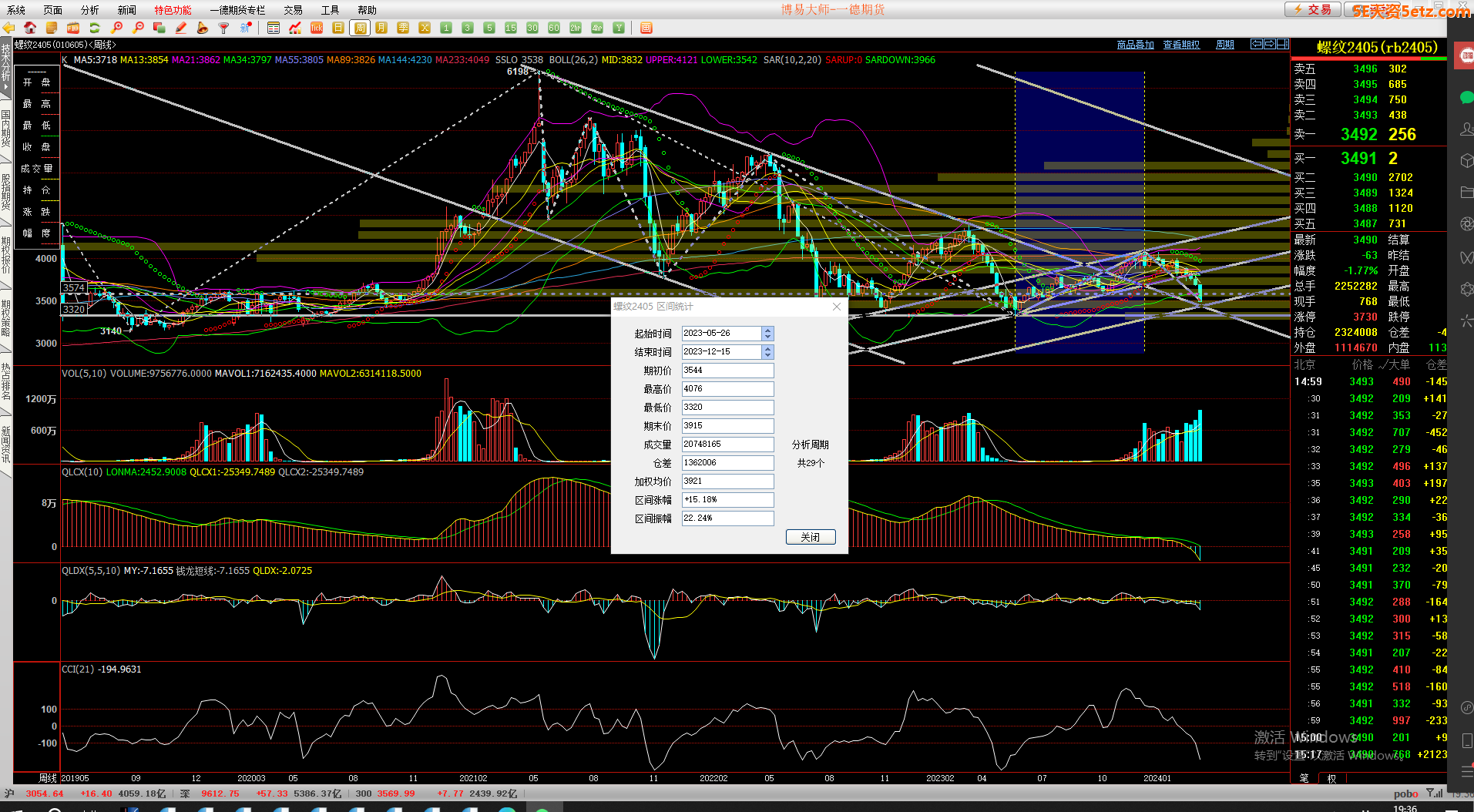Screen dimensions: 1474x812
Task: Click the 交易 lightning button at top right
Action: pos(1312,9)
